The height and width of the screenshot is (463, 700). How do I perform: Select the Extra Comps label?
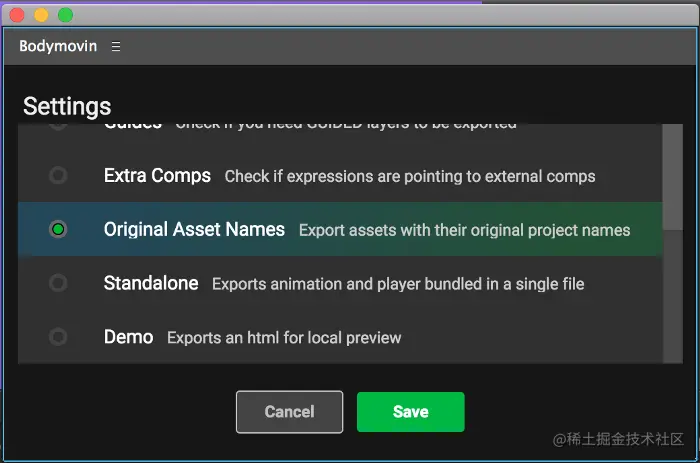pyautogui.click(x=157, y=175)
